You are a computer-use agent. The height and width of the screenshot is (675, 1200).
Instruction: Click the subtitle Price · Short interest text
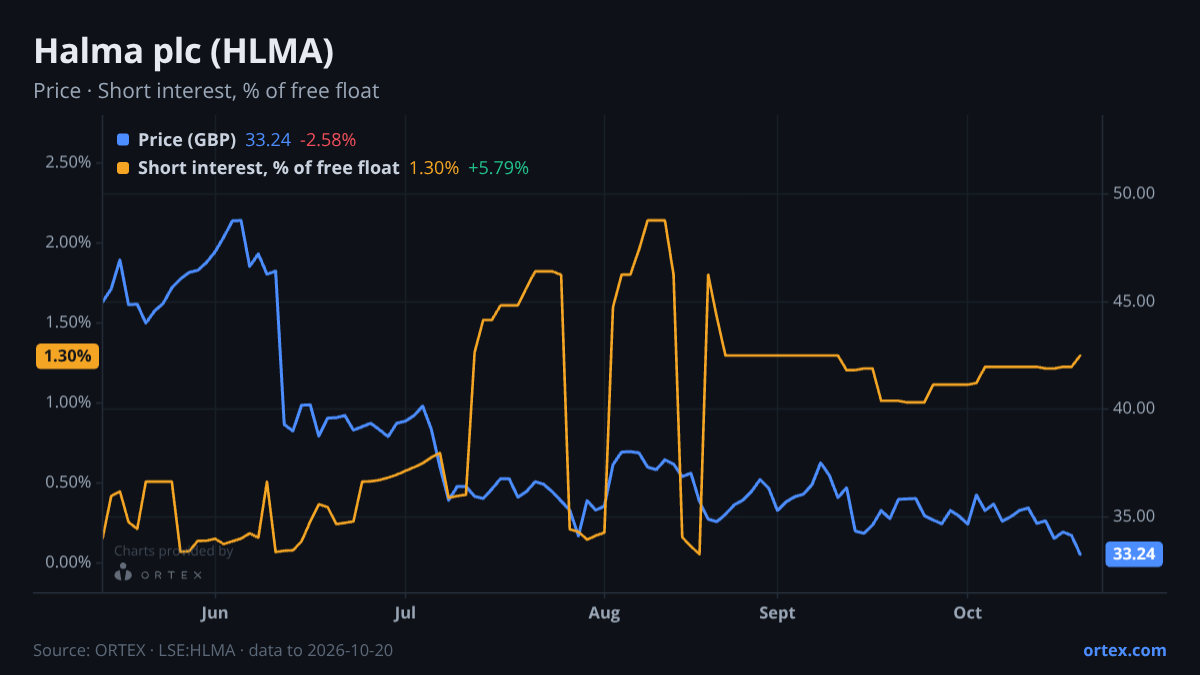pyautogui.click(x=206, y=91)
